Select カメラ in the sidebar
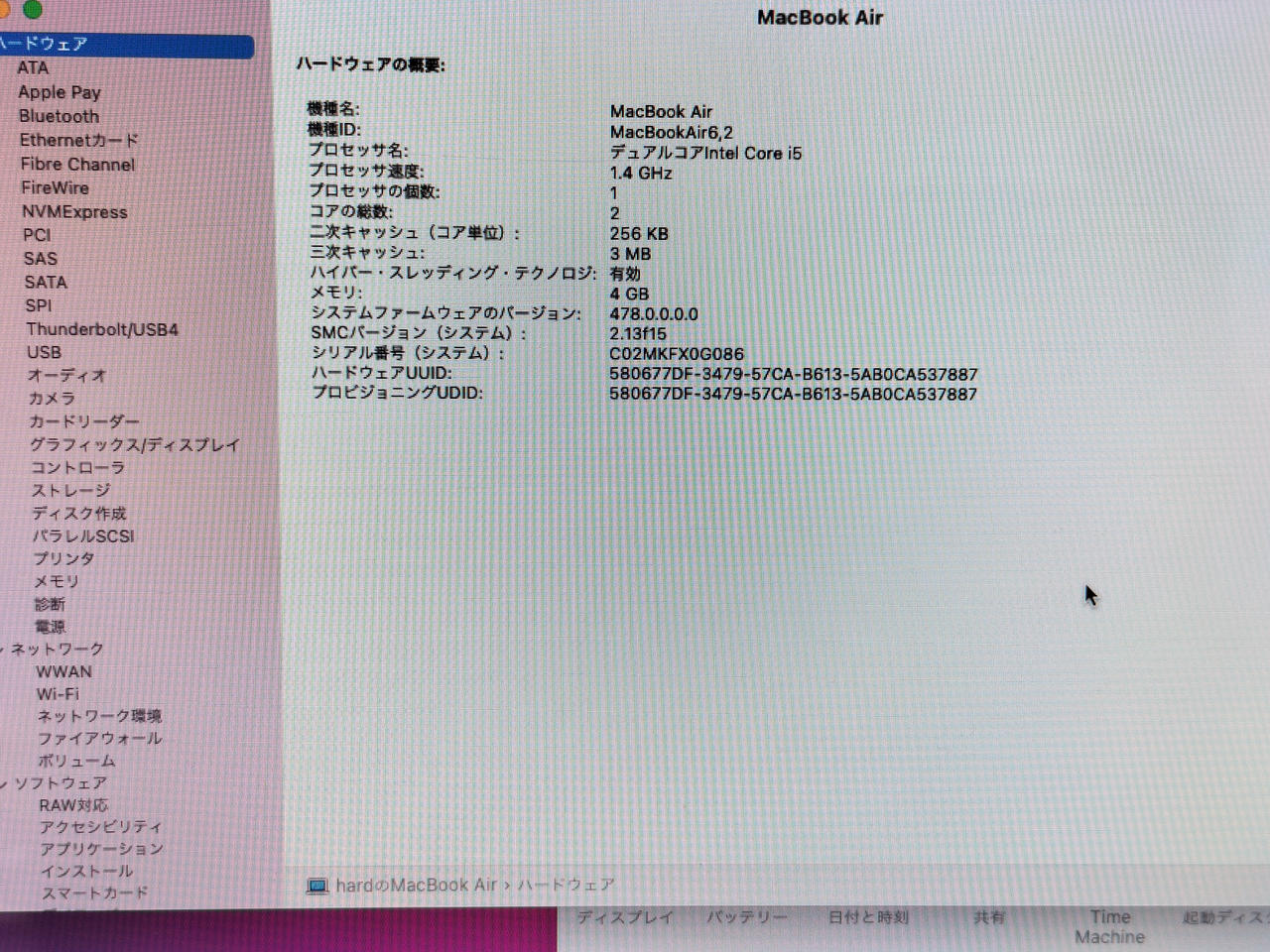Viewport: 1270px width, 952px height. coord(52,398)
